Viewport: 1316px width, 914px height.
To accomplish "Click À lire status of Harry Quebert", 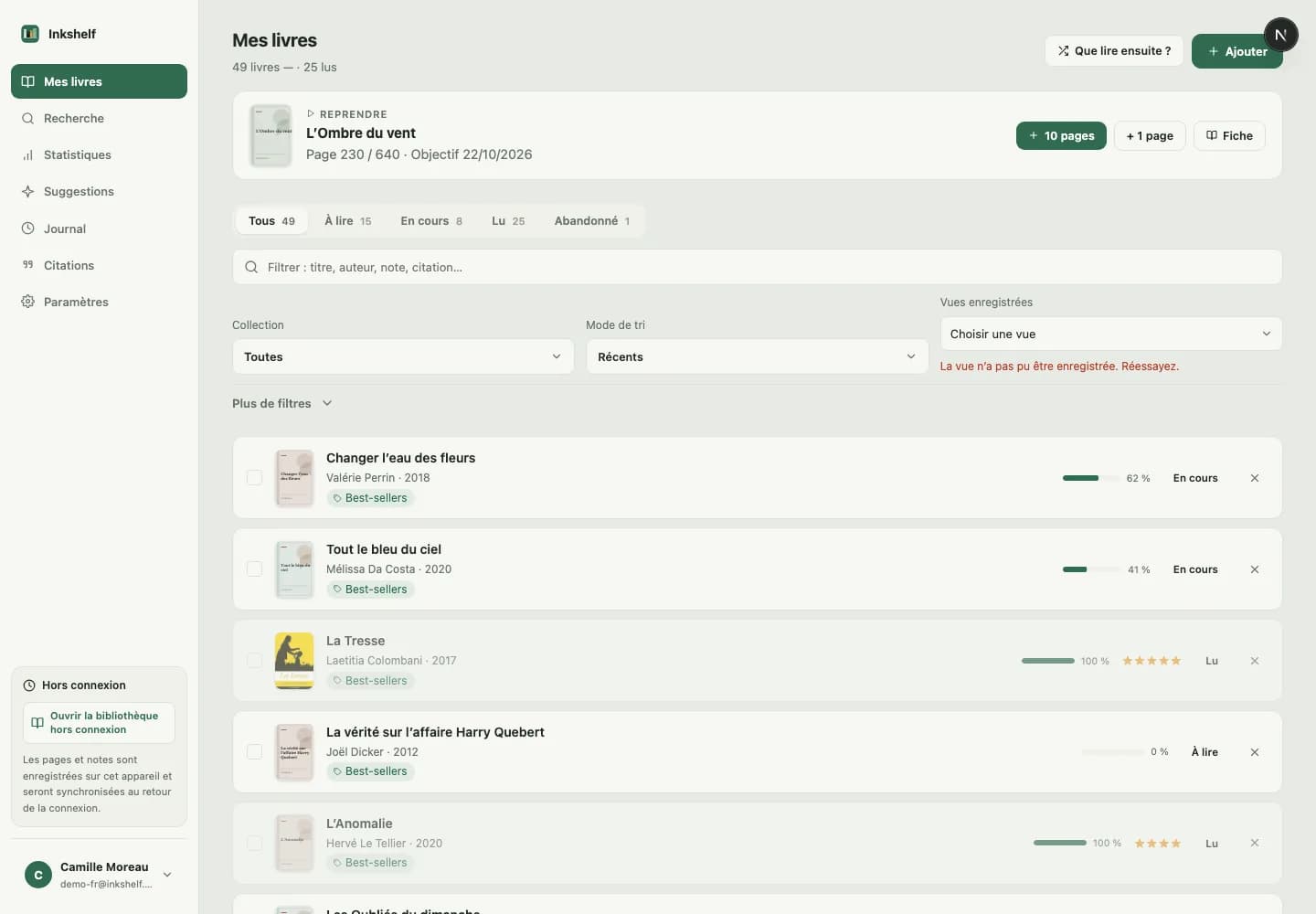I will (1205, 752).
